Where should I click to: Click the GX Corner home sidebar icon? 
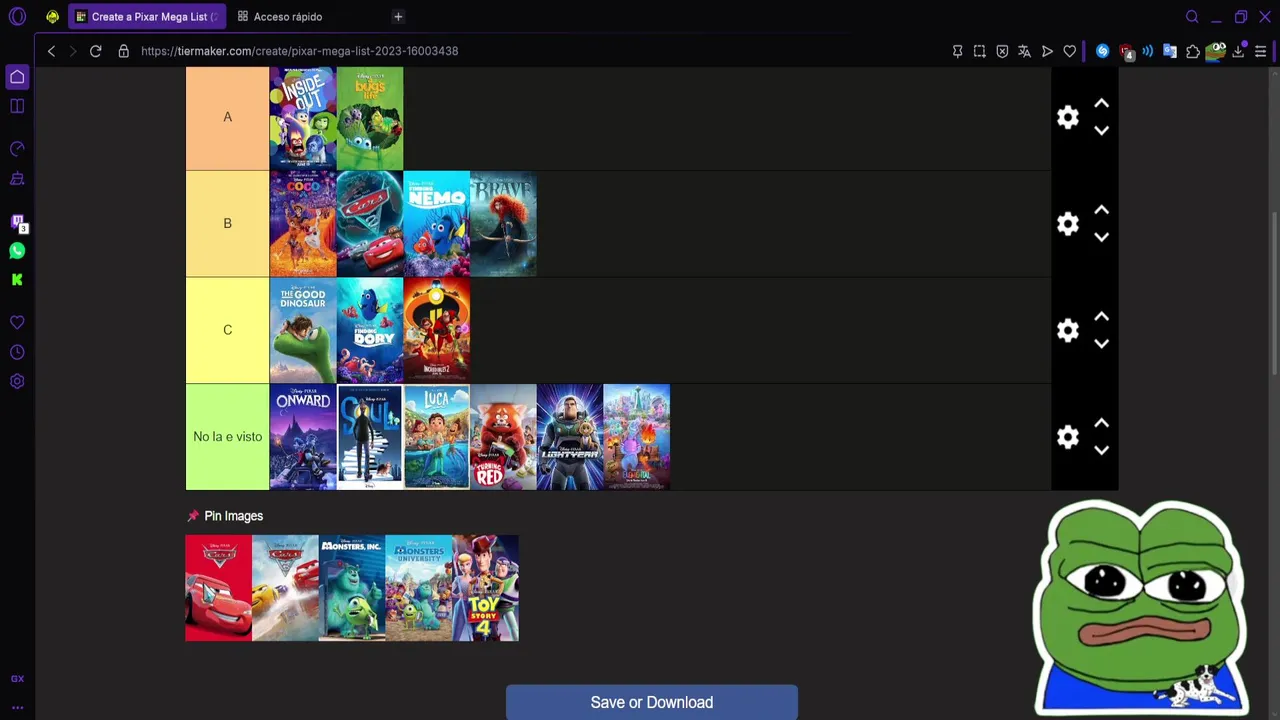(x=17, y=77)
